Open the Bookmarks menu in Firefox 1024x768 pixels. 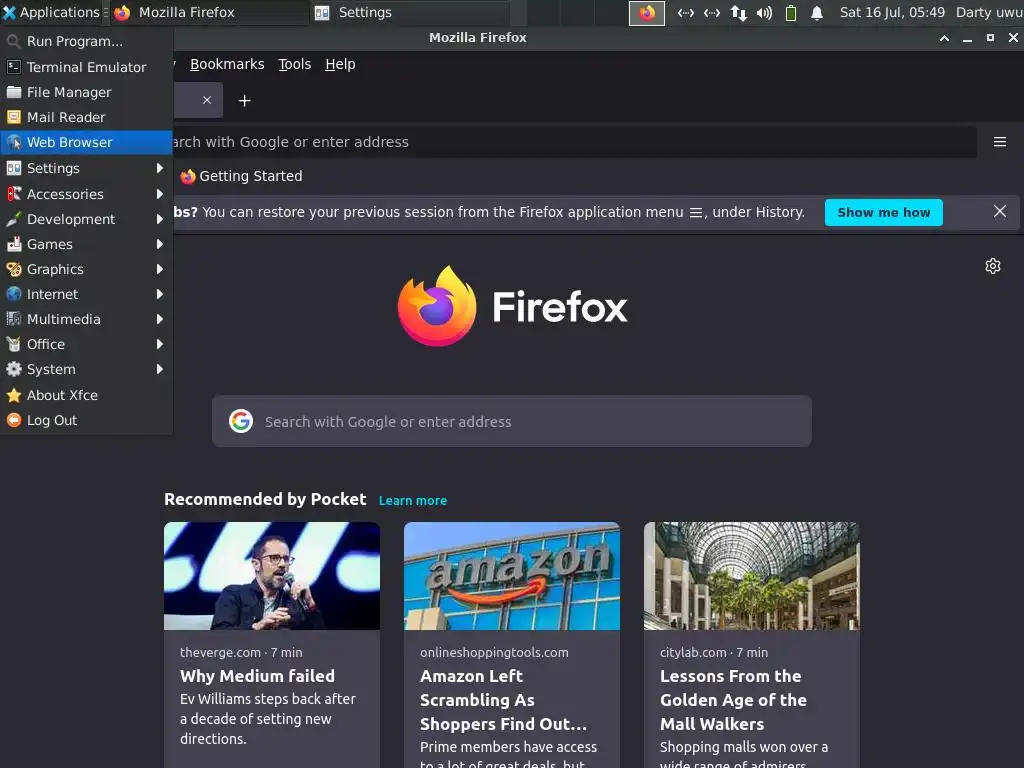click(x=227, y=64)
